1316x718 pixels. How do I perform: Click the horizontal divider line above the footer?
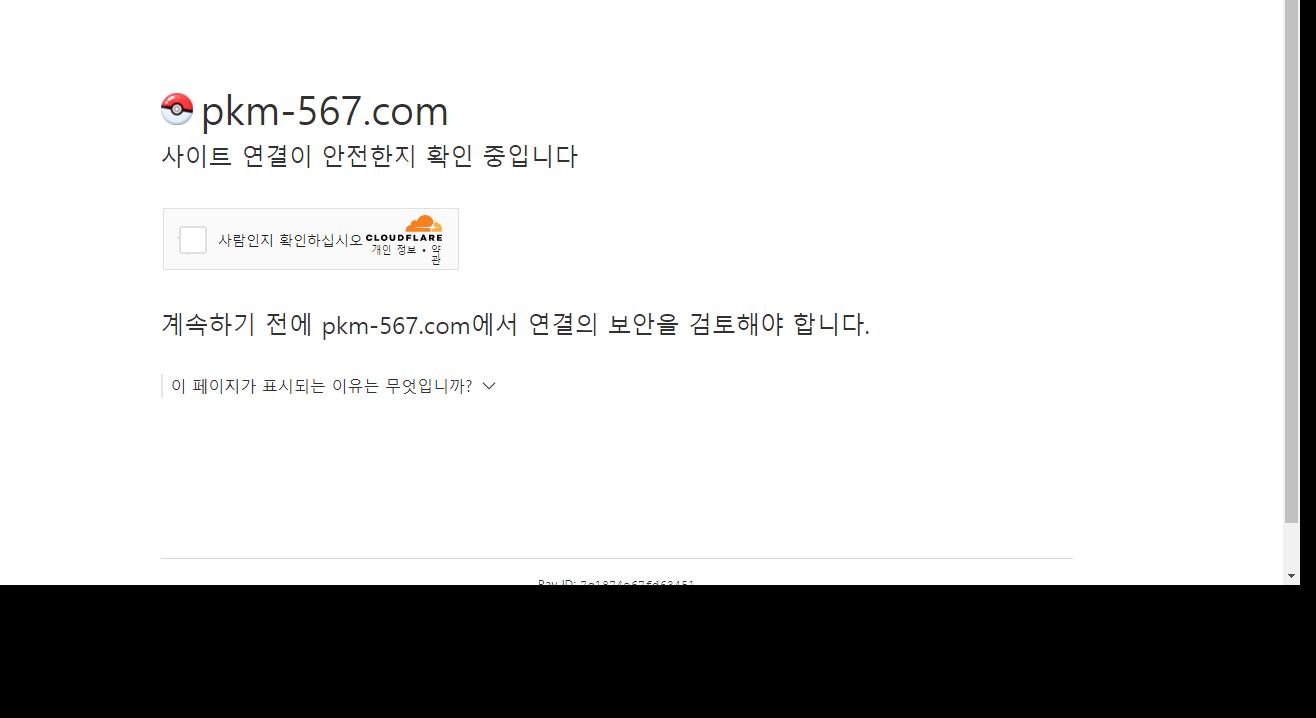pos(616,558)
